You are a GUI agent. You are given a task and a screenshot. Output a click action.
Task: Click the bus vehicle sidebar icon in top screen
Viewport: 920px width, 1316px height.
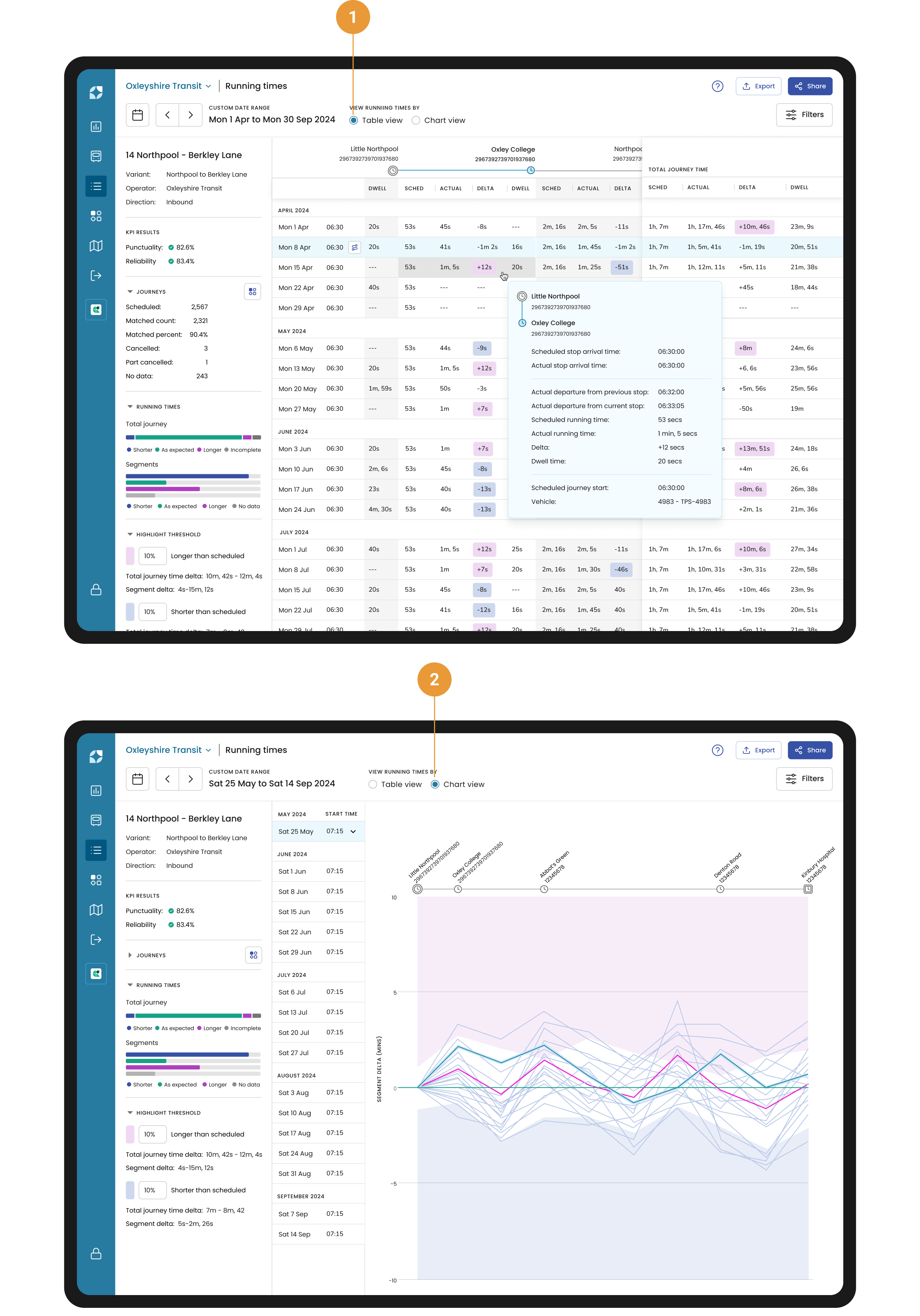(96, 156)
